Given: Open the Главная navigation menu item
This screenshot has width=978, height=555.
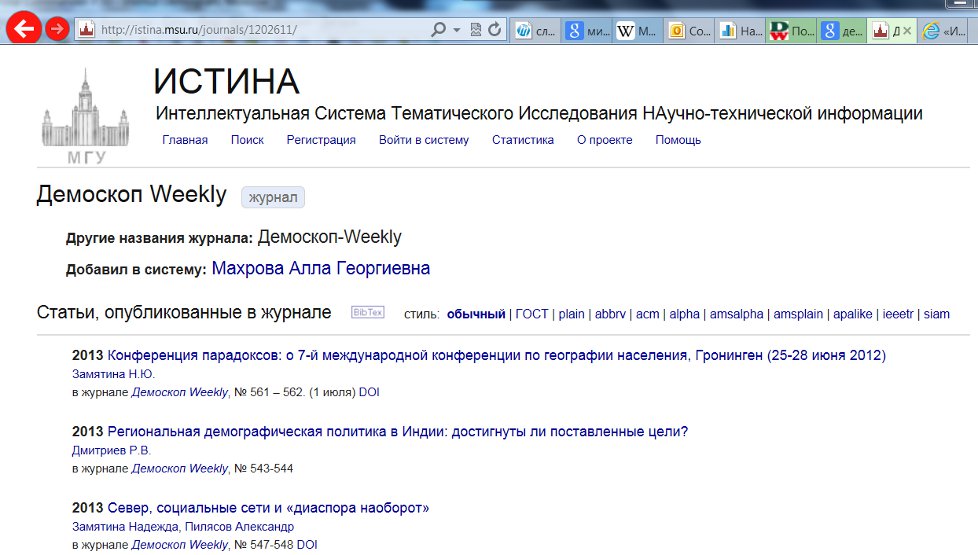Looking at the screenshot, I should (185, 140).
